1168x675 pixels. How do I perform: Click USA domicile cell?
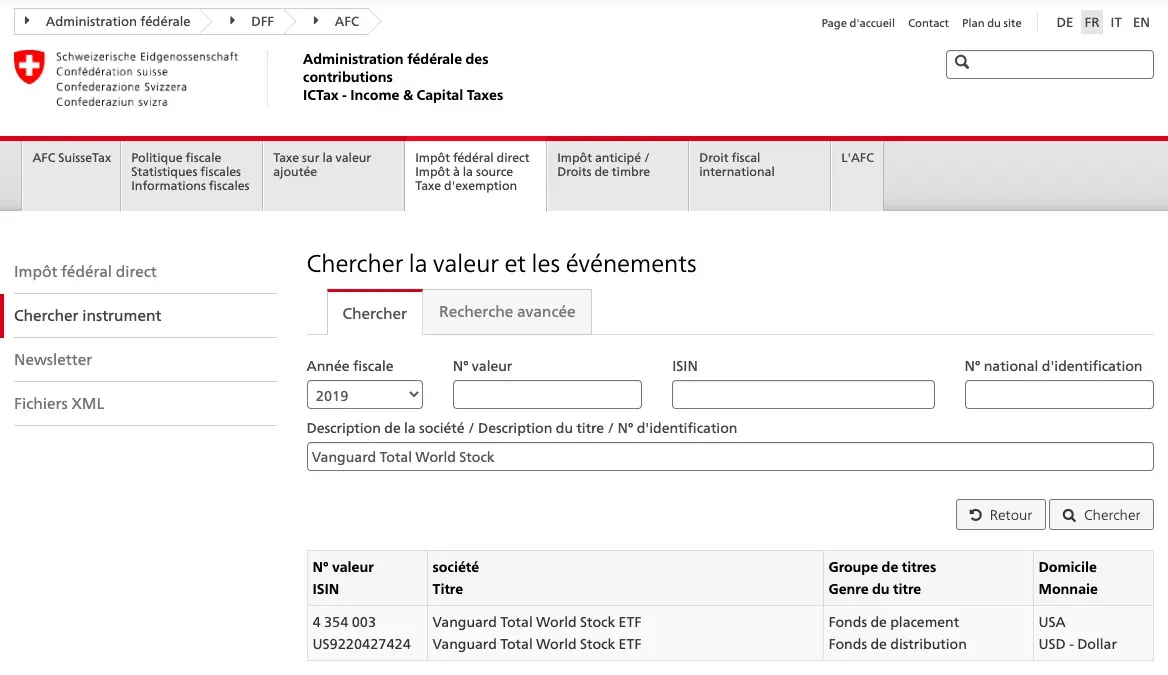pyautogui.click(x=1052, y=622)
